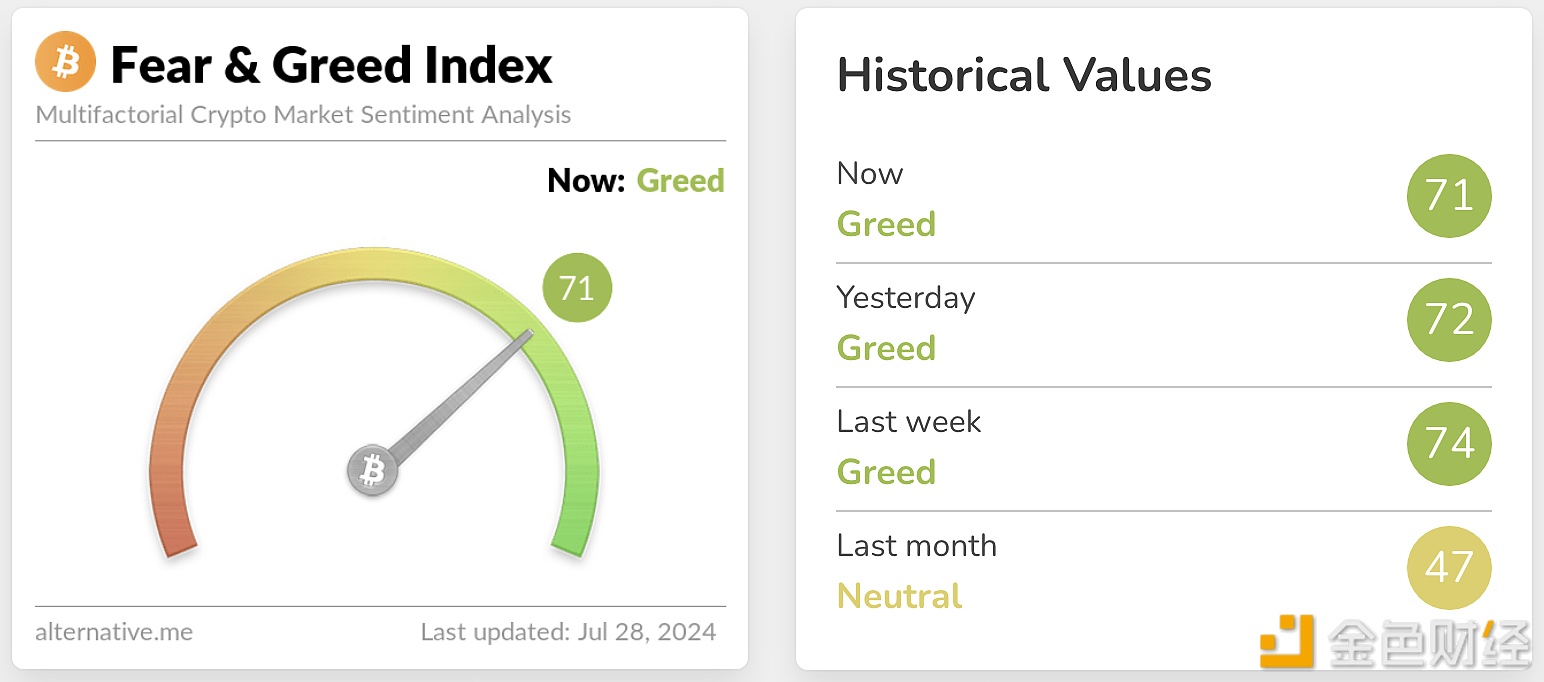The width and height of the screenshot is (1544, 682).
Task: Click the Last updated Jul 28, 2024 text
Action: coord(568,632)
